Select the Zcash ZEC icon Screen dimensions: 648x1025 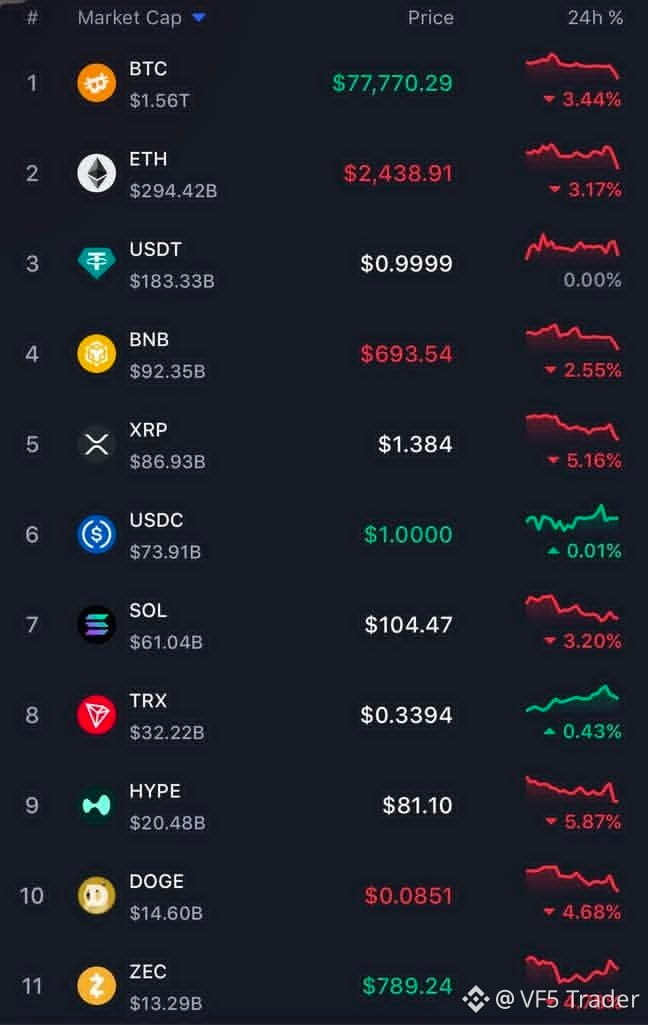pyautogui.click(x=96, y=986)
